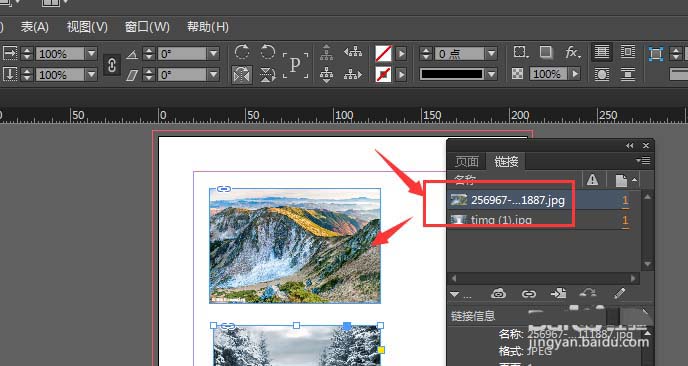Expand the fill swatch arrow menu
The width and height of the screenshot is (688, 366).
(x=401, y=54)
